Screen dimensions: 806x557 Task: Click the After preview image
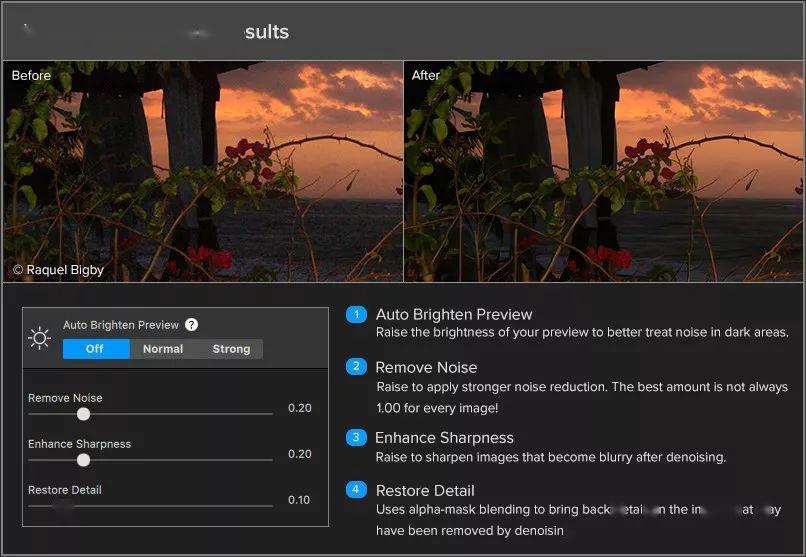(x=603, y=172)
